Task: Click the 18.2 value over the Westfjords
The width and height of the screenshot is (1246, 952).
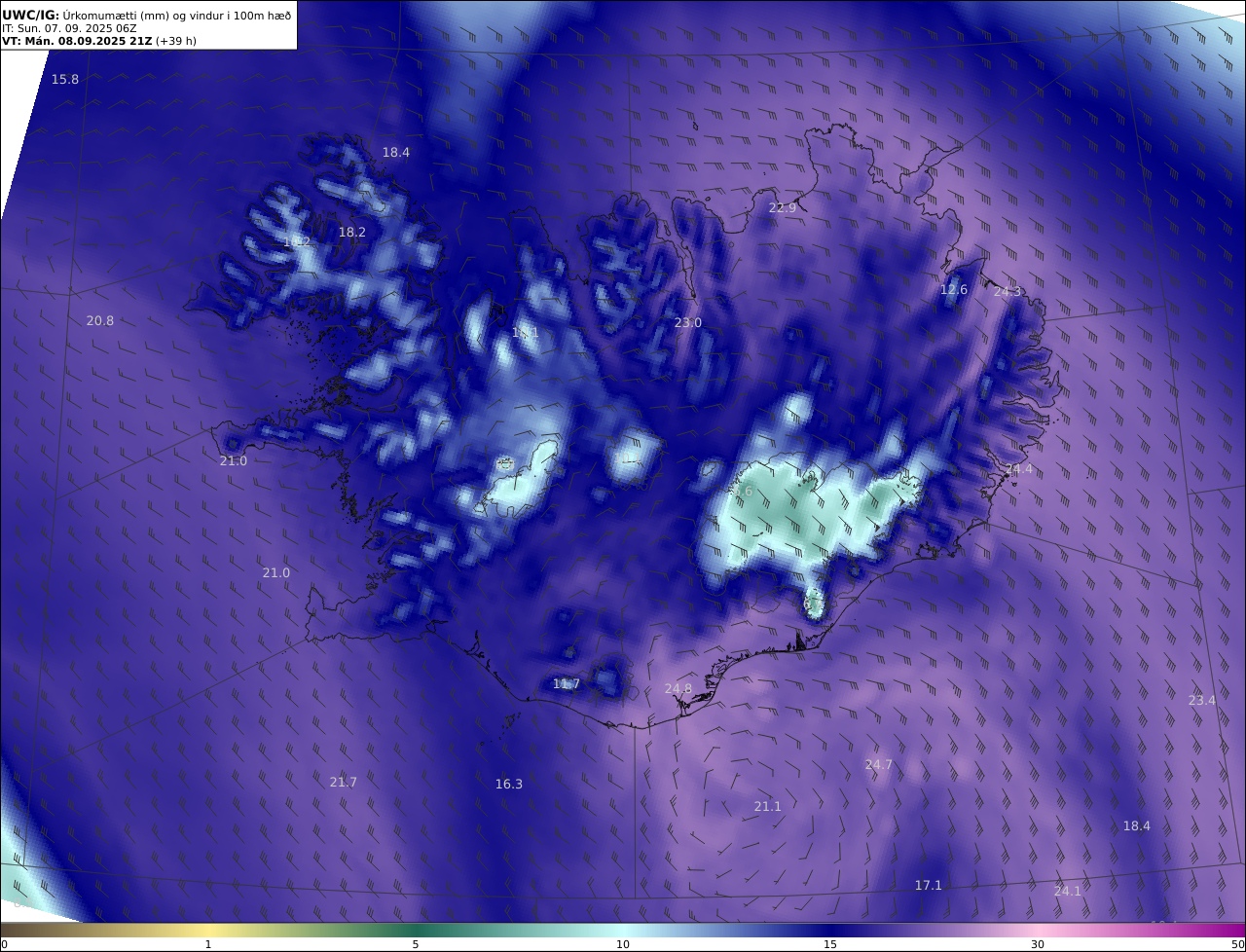Action: pos(352,233)
